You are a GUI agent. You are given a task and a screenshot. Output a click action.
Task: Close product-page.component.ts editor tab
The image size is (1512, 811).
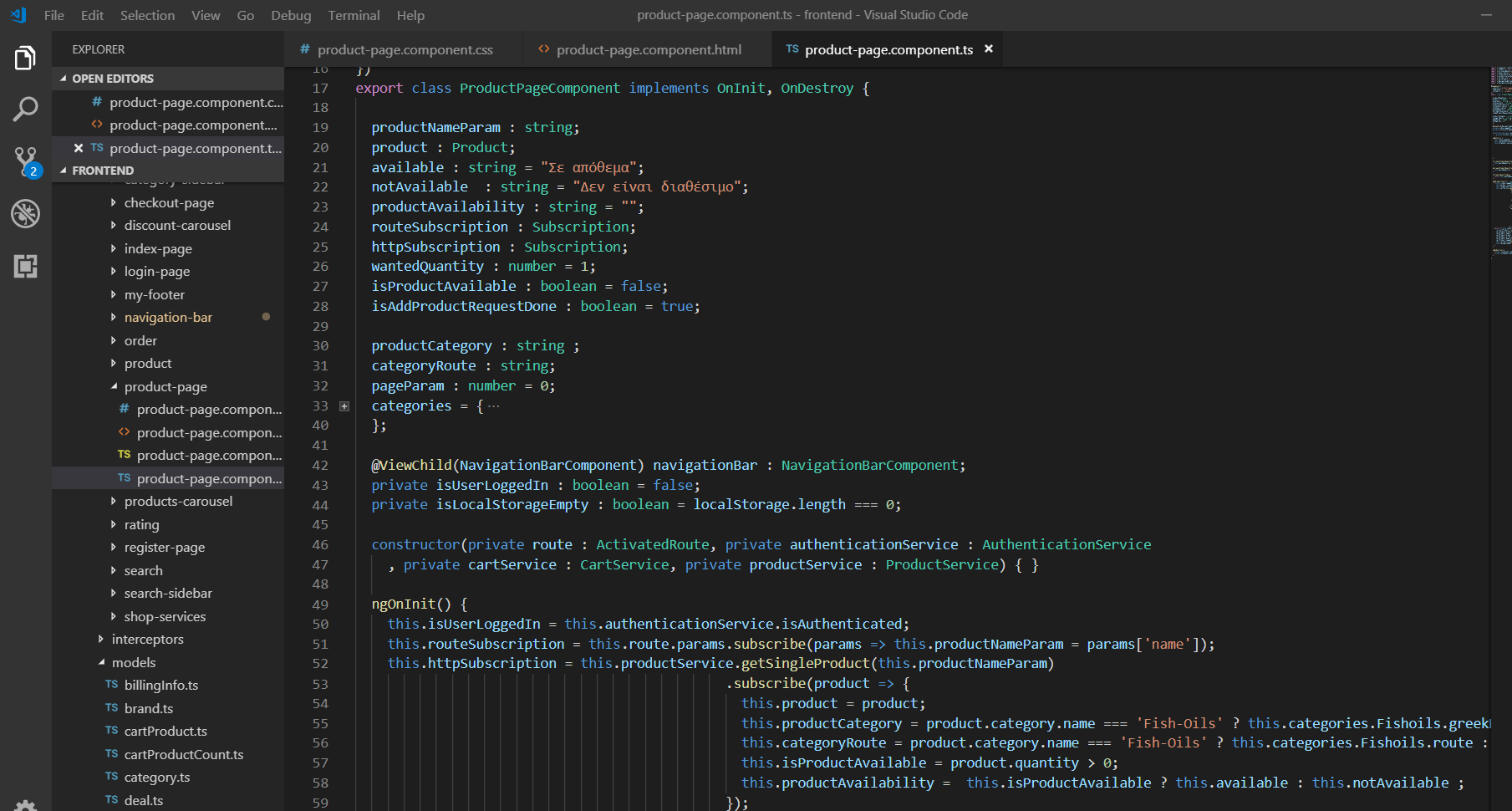tap(989, 49)
